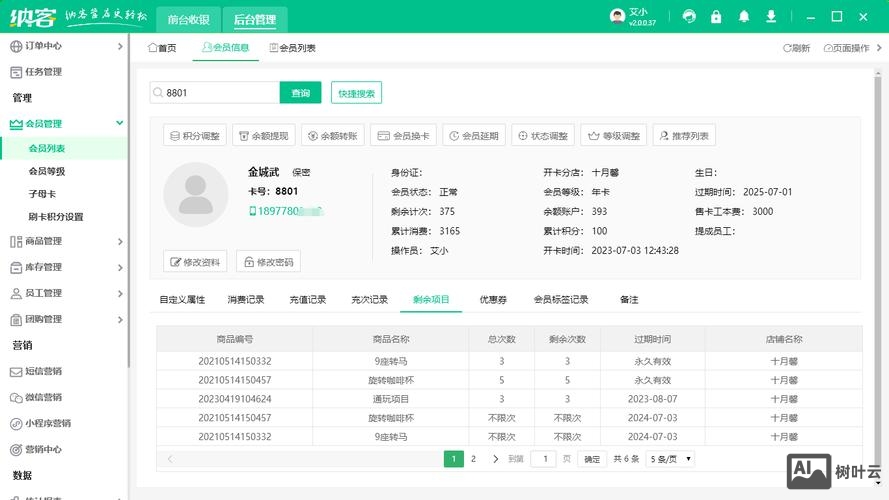This screenshot has width=889, height=500.
Task: Click the 任务管理 icon in sidebar
Action: pos(16,72)
